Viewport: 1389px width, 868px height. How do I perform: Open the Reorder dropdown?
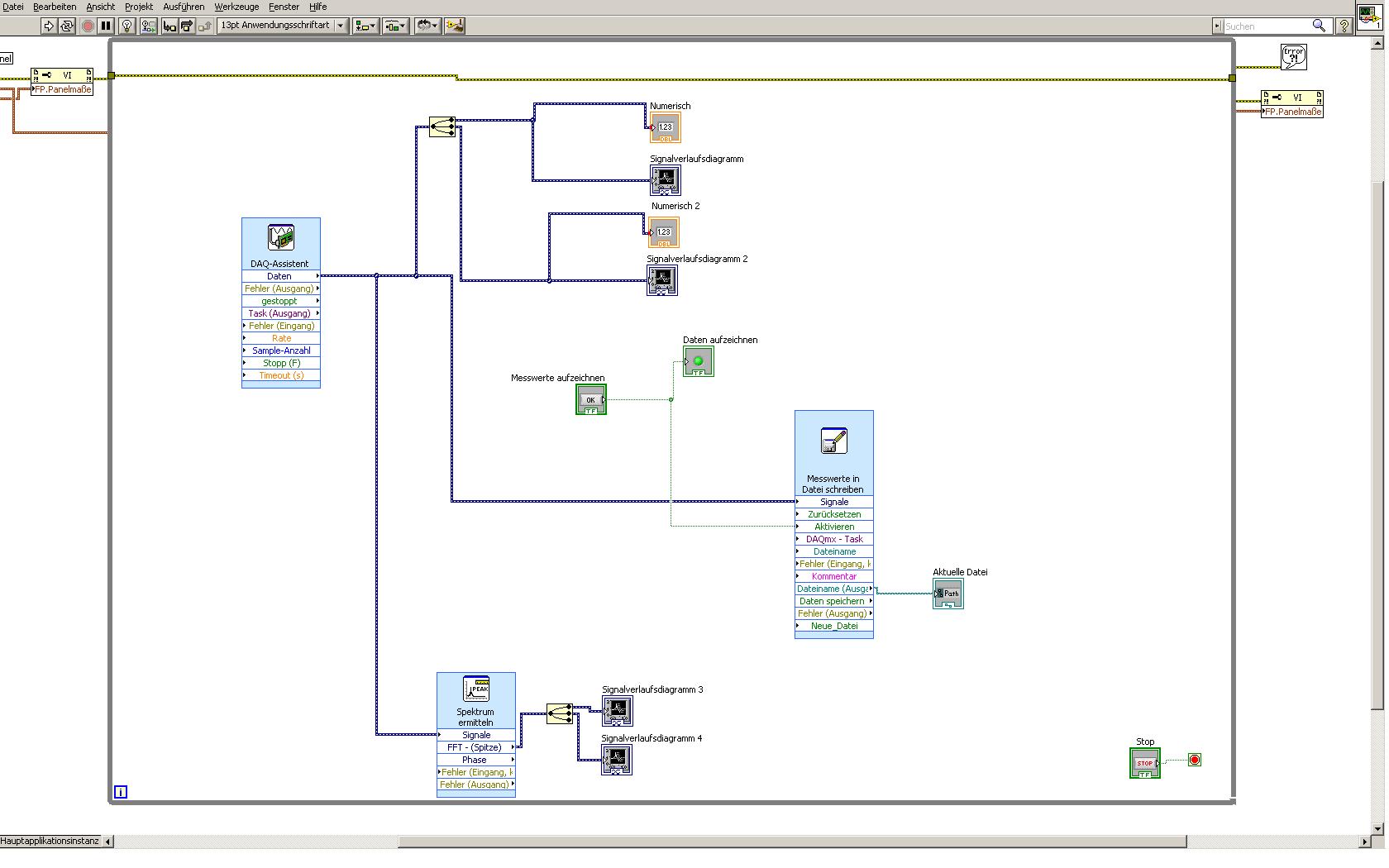(x=427, y=26)
